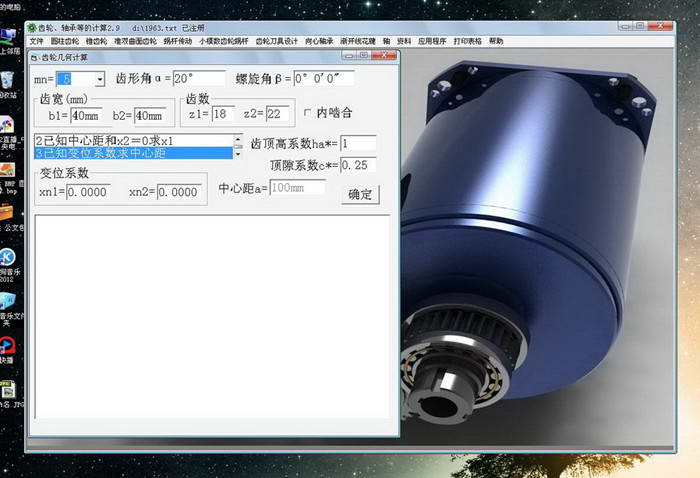Open the 蜗杆传动 menu

tap(178, 41)
